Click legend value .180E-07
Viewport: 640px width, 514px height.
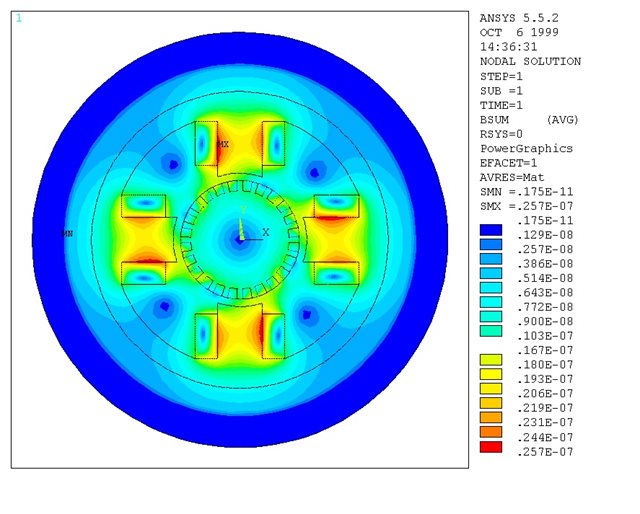(545, 365)
